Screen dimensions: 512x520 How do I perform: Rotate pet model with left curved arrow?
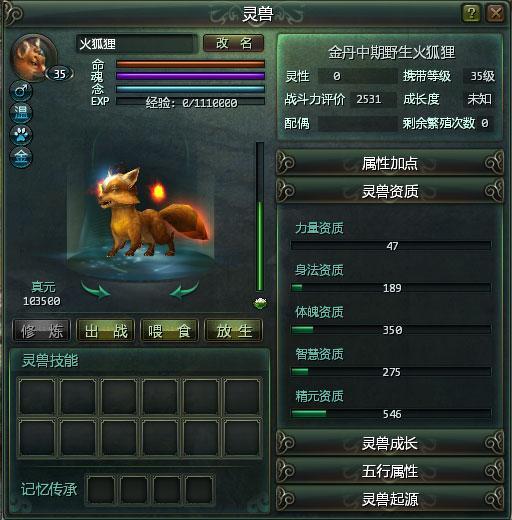(x=96, y=290)
